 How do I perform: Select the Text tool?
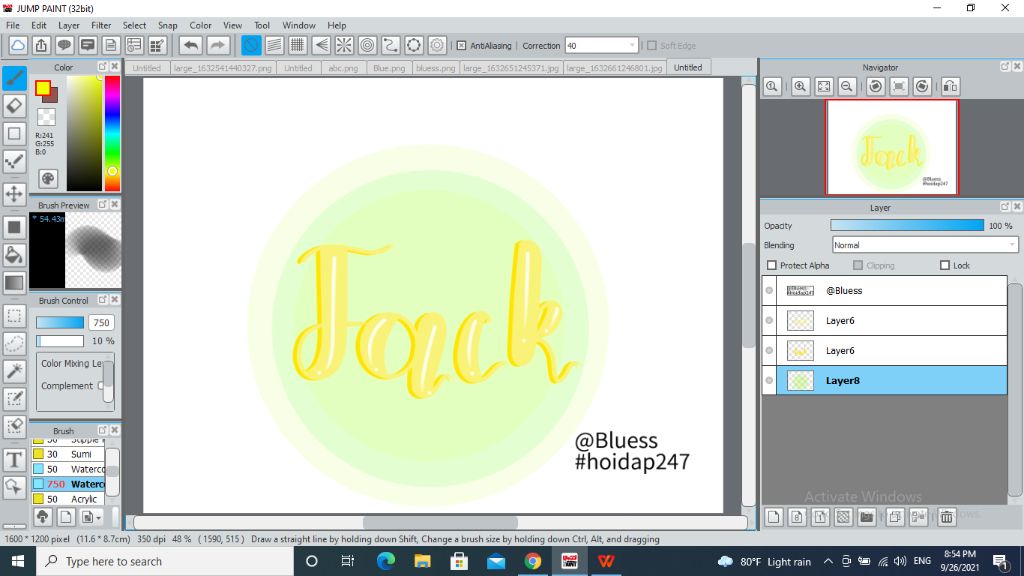coord(14,460)
